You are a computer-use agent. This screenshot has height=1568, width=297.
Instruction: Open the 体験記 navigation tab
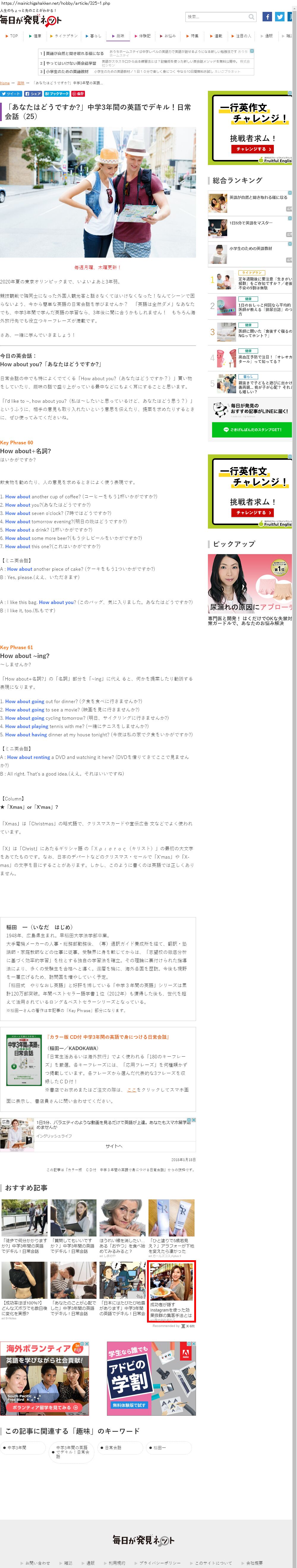[144, 36]
